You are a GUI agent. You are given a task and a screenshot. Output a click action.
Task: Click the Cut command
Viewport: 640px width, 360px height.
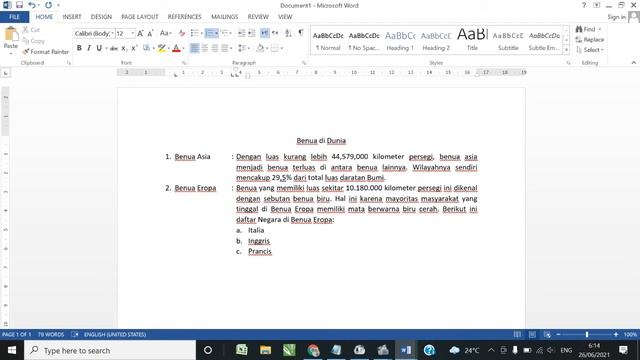point(31,30)
